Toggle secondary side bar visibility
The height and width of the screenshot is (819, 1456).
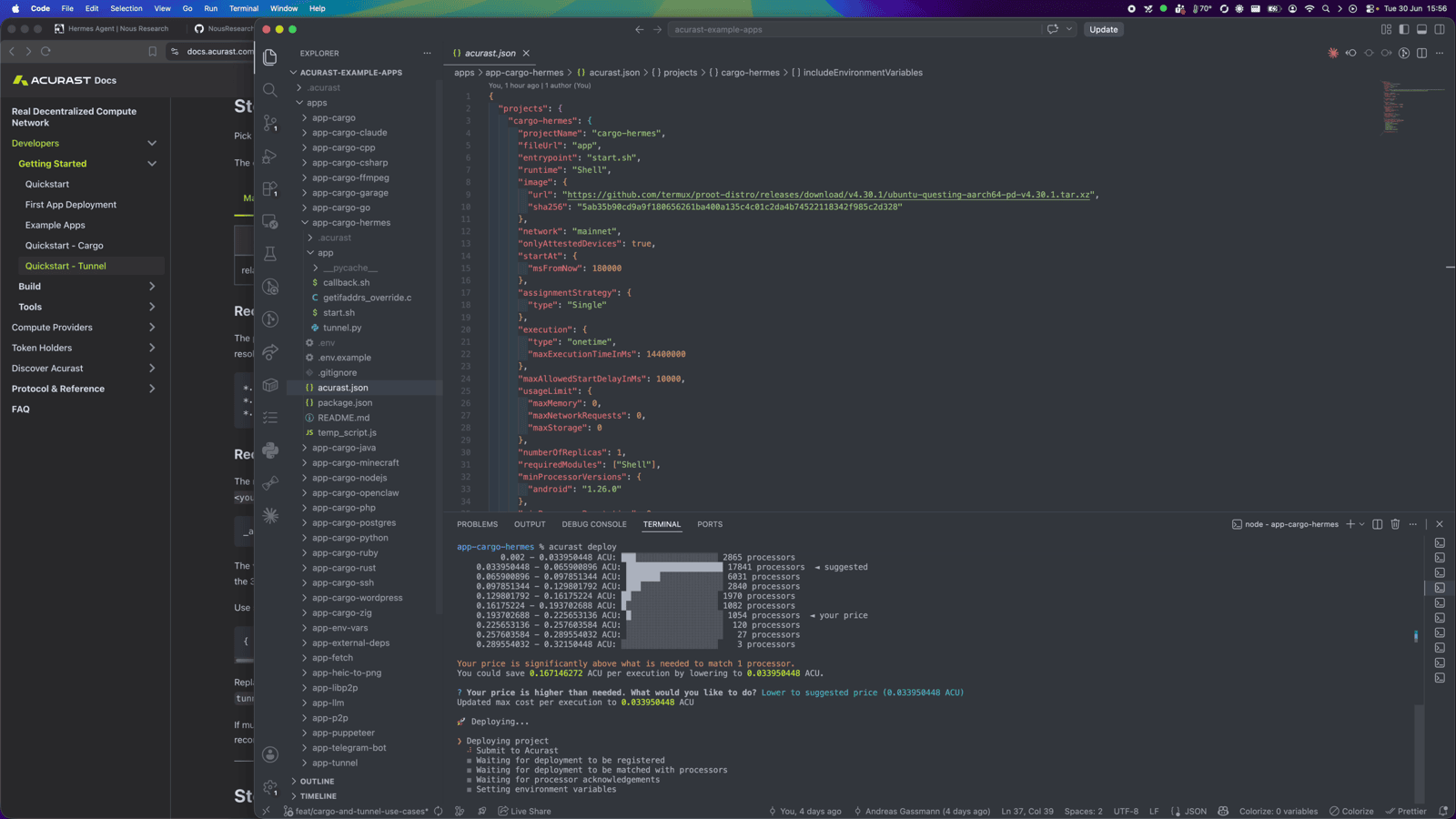pyautogui.click(x=1440, y=29)
